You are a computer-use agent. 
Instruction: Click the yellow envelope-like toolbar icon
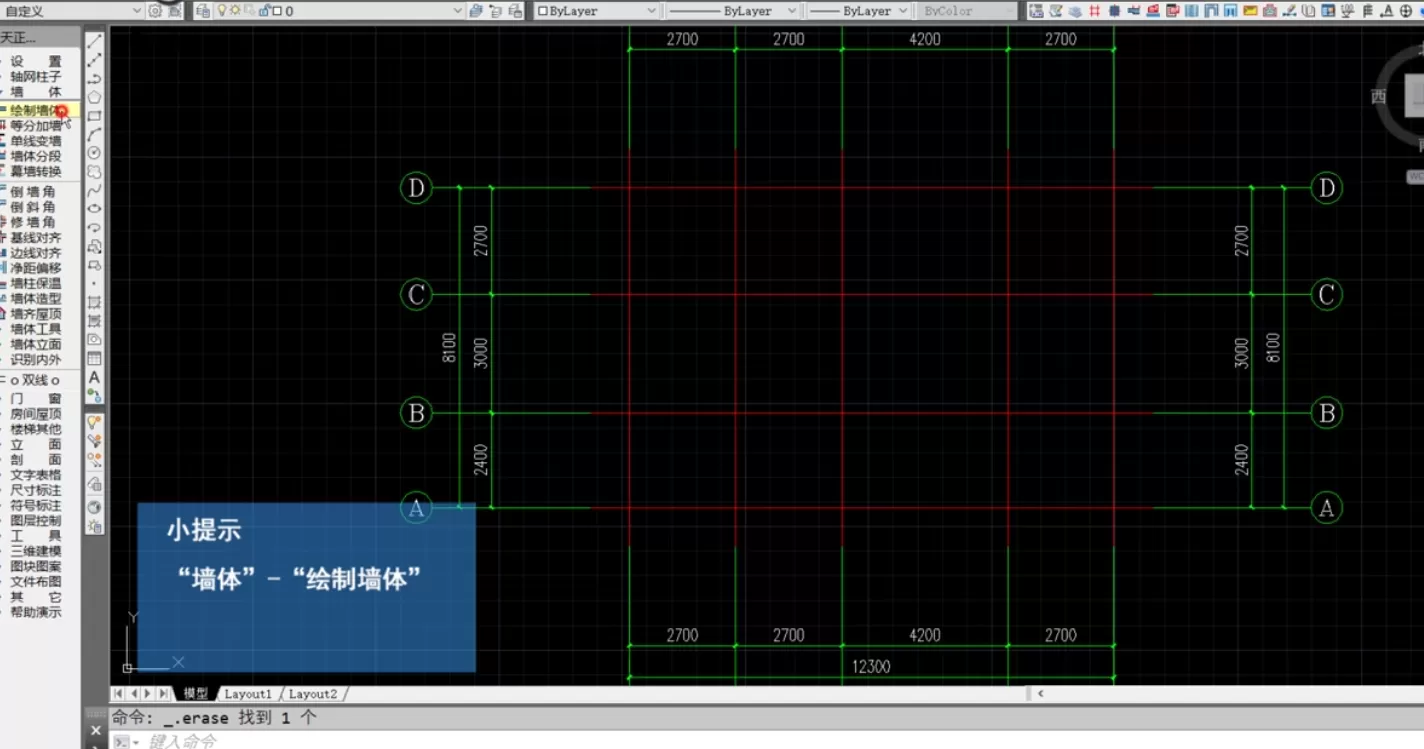click(1250, 11)
